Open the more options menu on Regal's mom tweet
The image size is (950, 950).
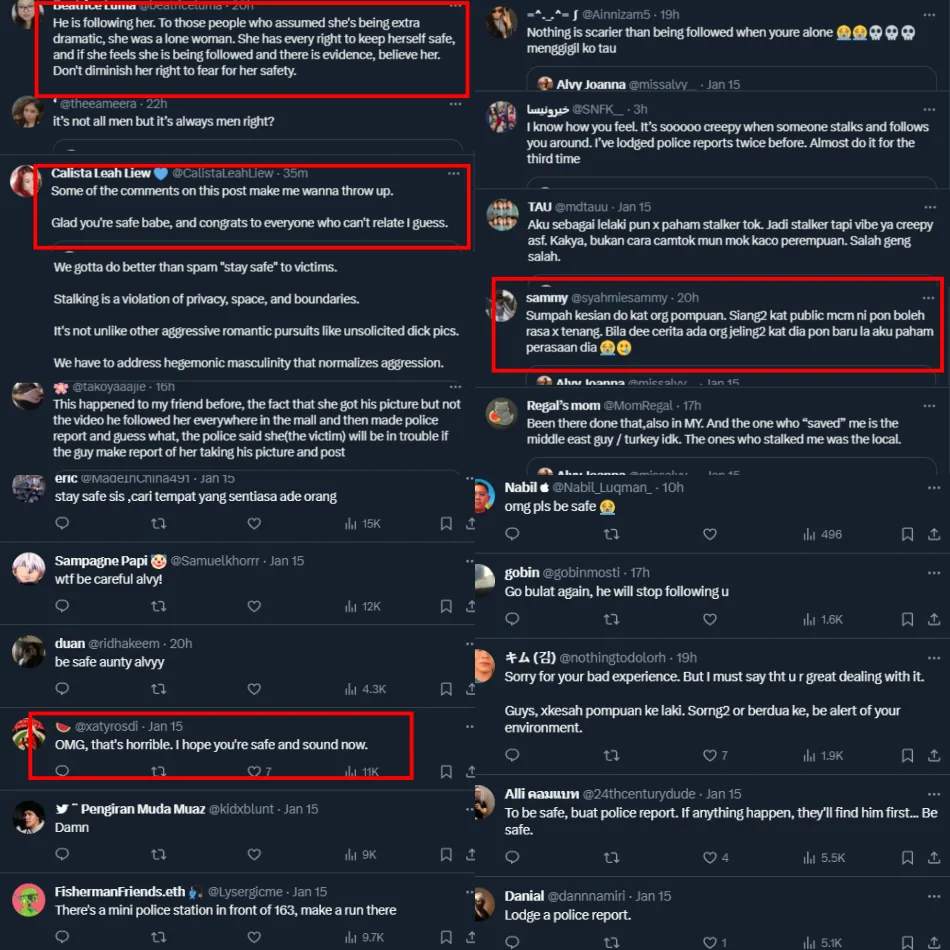pyautogui.click(x=929, y=405)
